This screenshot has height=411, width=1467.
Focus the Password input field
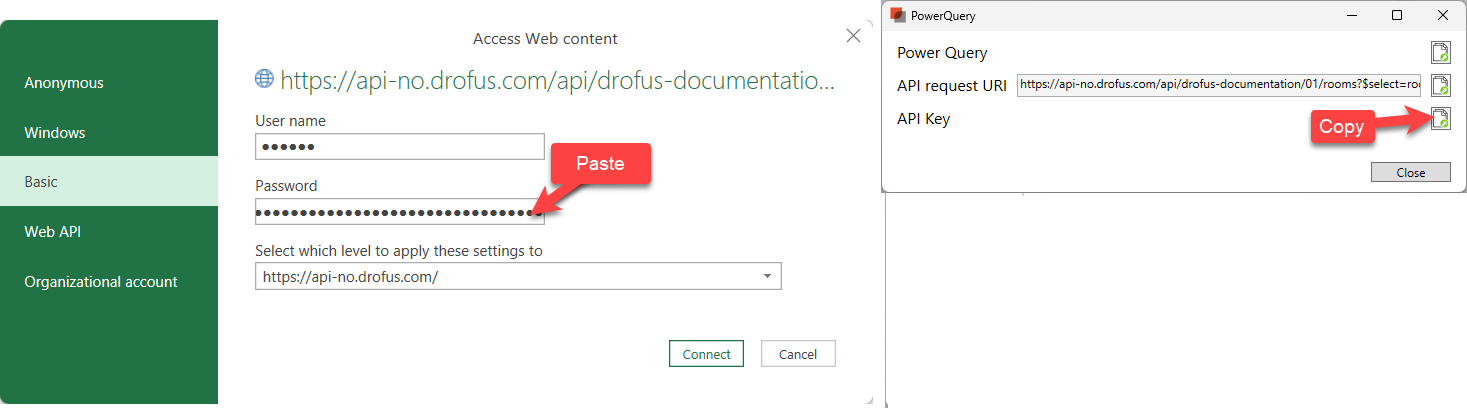click(399, 212)
